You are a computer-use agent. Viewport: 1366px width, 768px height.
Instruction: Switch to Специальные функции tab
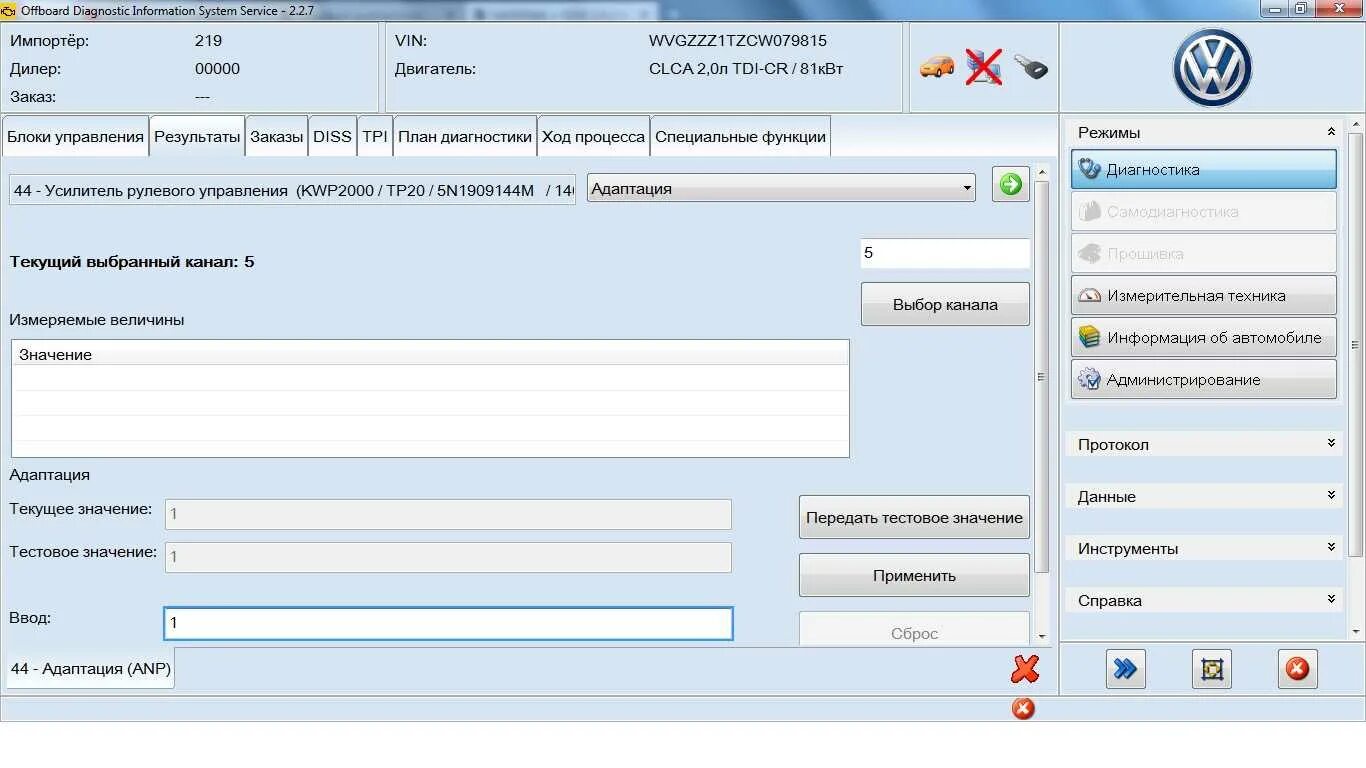pyautogui.click(x=740, y=137)
